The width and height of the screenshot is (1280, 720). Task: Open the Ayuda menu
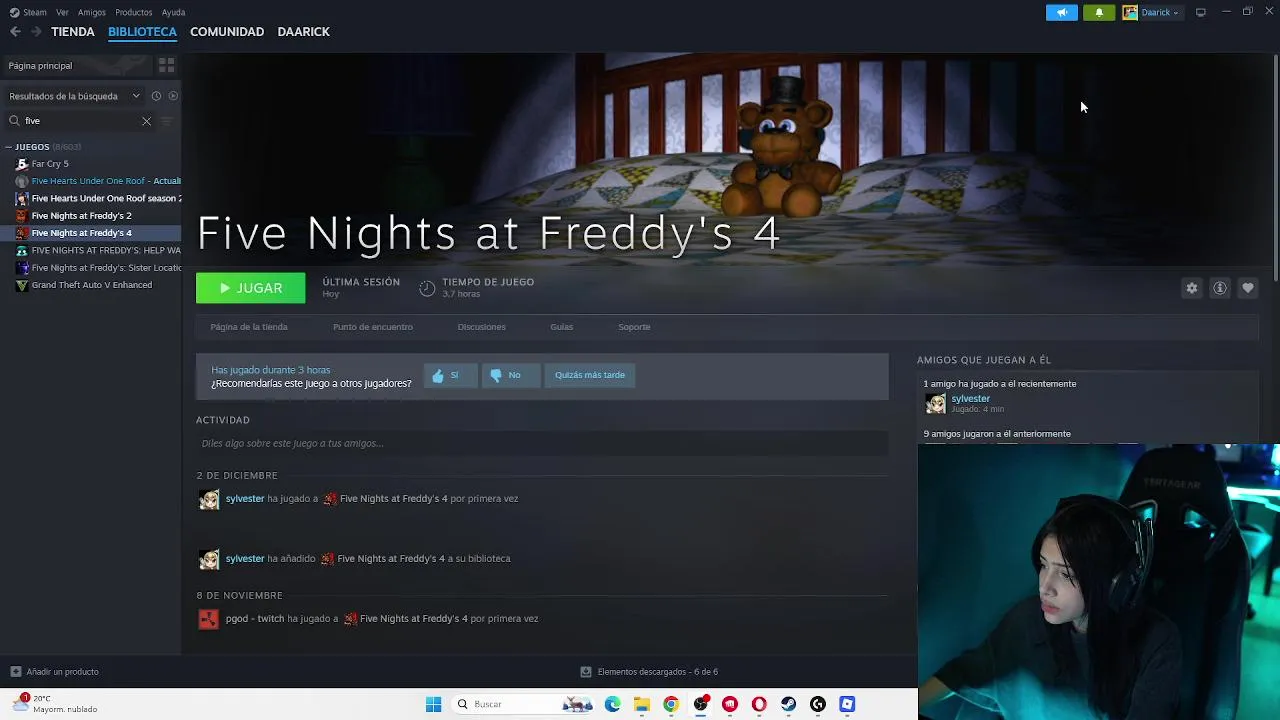173,12
